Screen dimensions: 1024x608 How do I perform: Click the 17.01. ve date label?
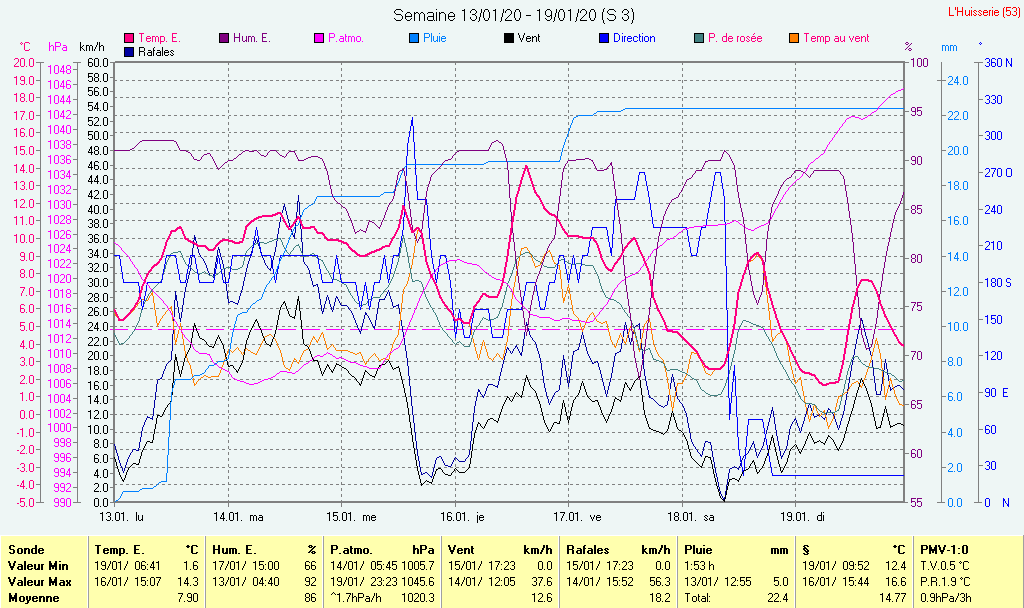coord(577,517)
